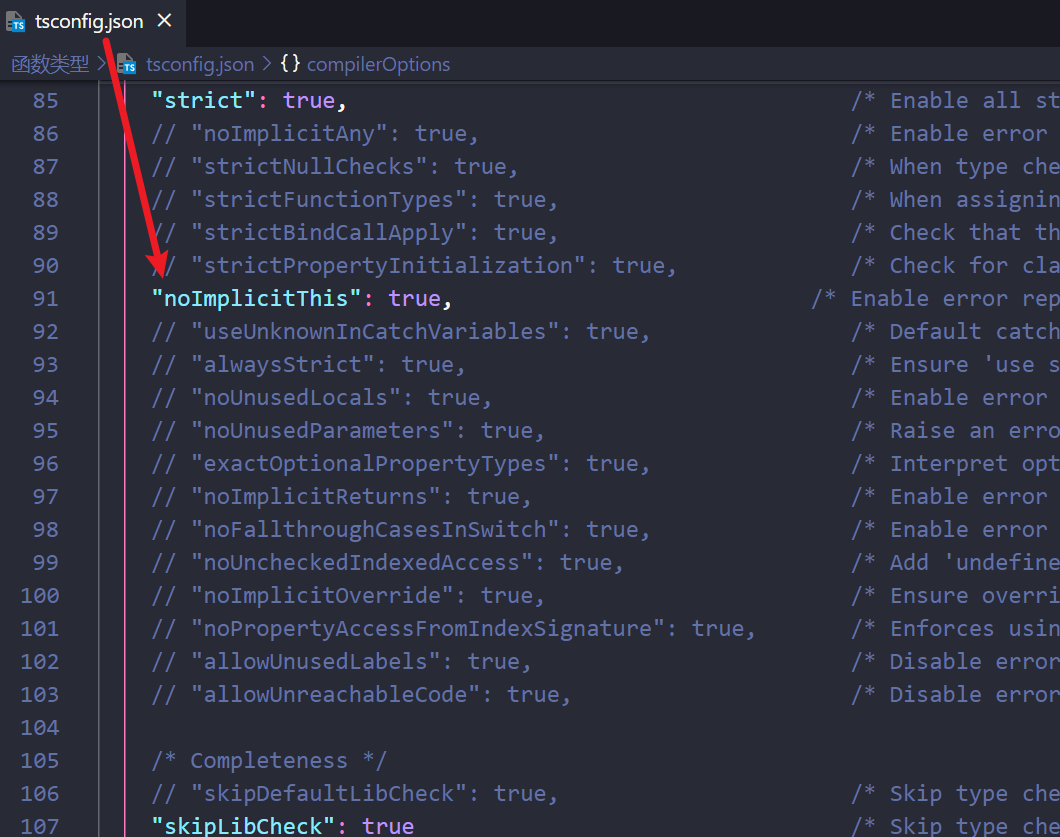Click the "allowUnusedLabels" commented line
This screenshot has height=837, width=1060.
(341, 663)
